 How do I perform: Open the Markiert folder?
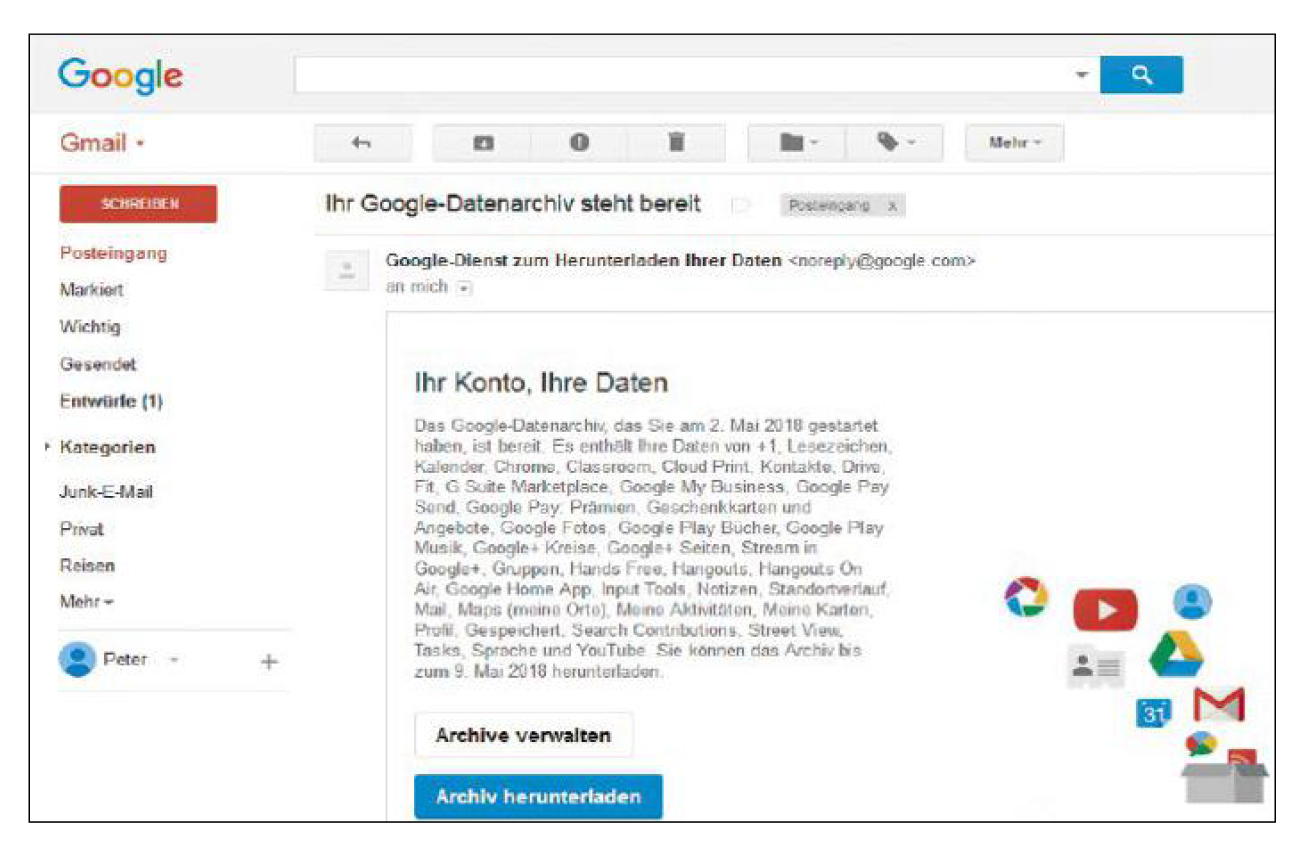click(x=92, y=290)
